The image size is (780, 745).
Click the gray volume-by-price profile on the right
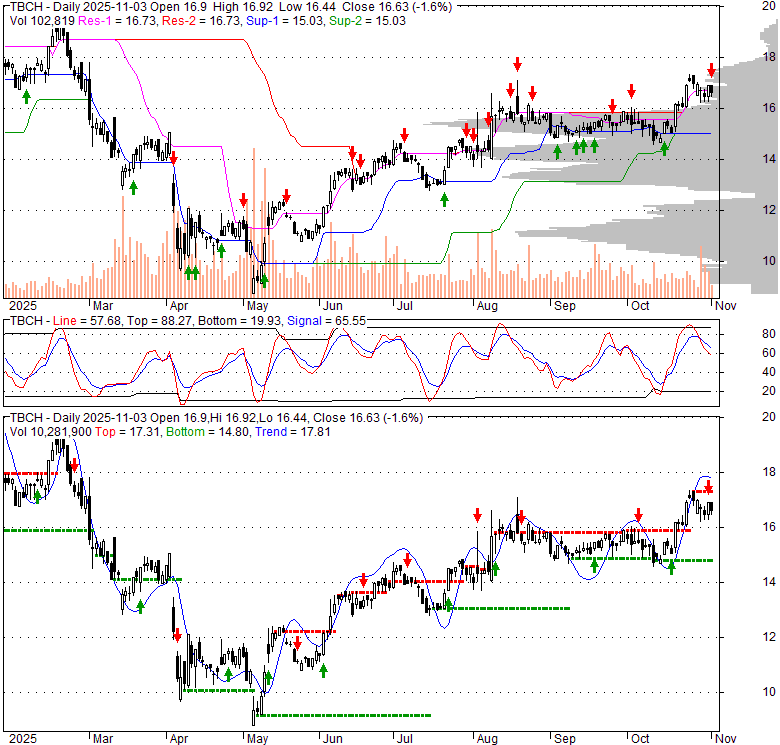[696, 164]
